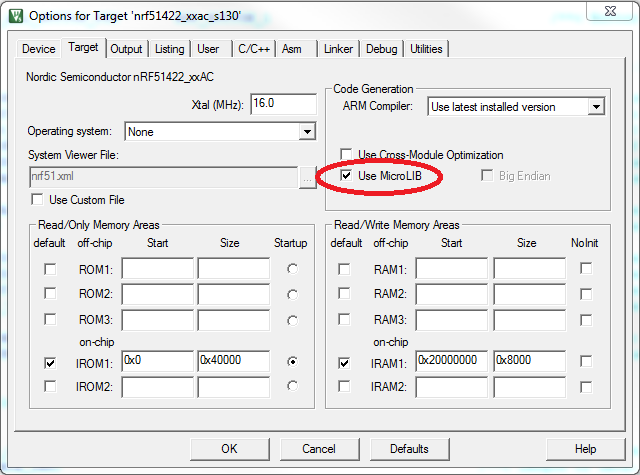The height and width of the screenshot is (475, 640).
Task: Enable RAM3 NoInit checkbox
Action: pyautogui.click(x=586, y=320)
